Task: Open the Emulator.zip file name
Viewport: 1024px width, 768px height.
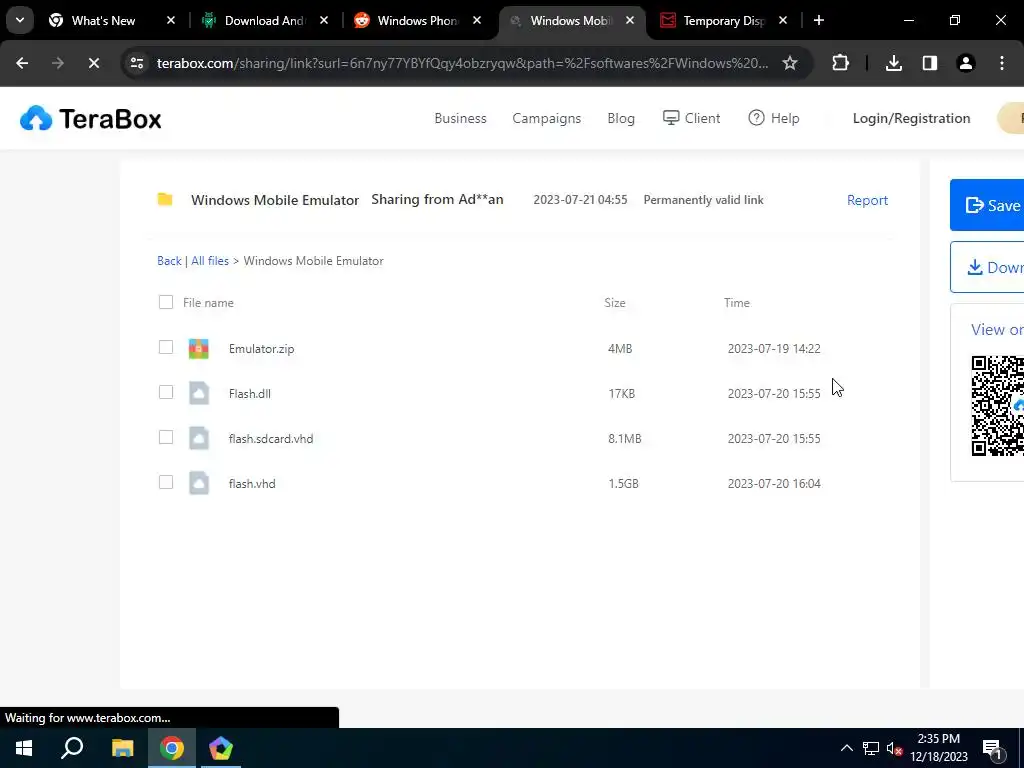Action: 261,349
